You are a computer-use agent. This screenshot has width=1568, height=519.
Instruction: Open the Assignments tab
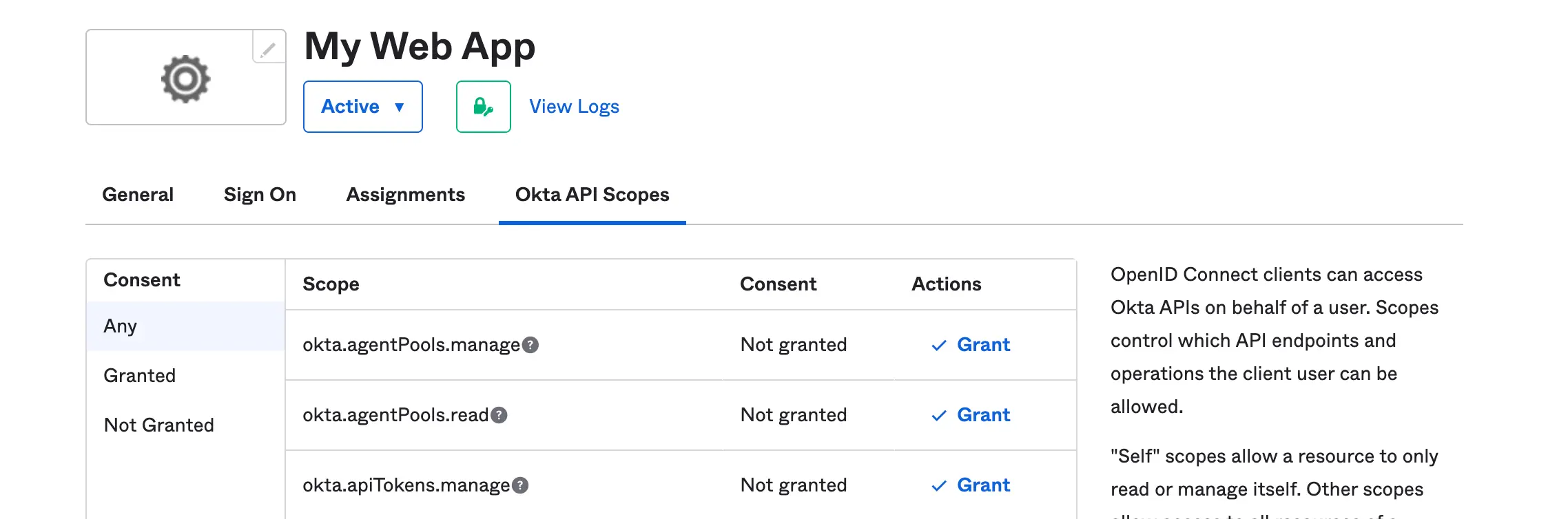click(406, 195)
